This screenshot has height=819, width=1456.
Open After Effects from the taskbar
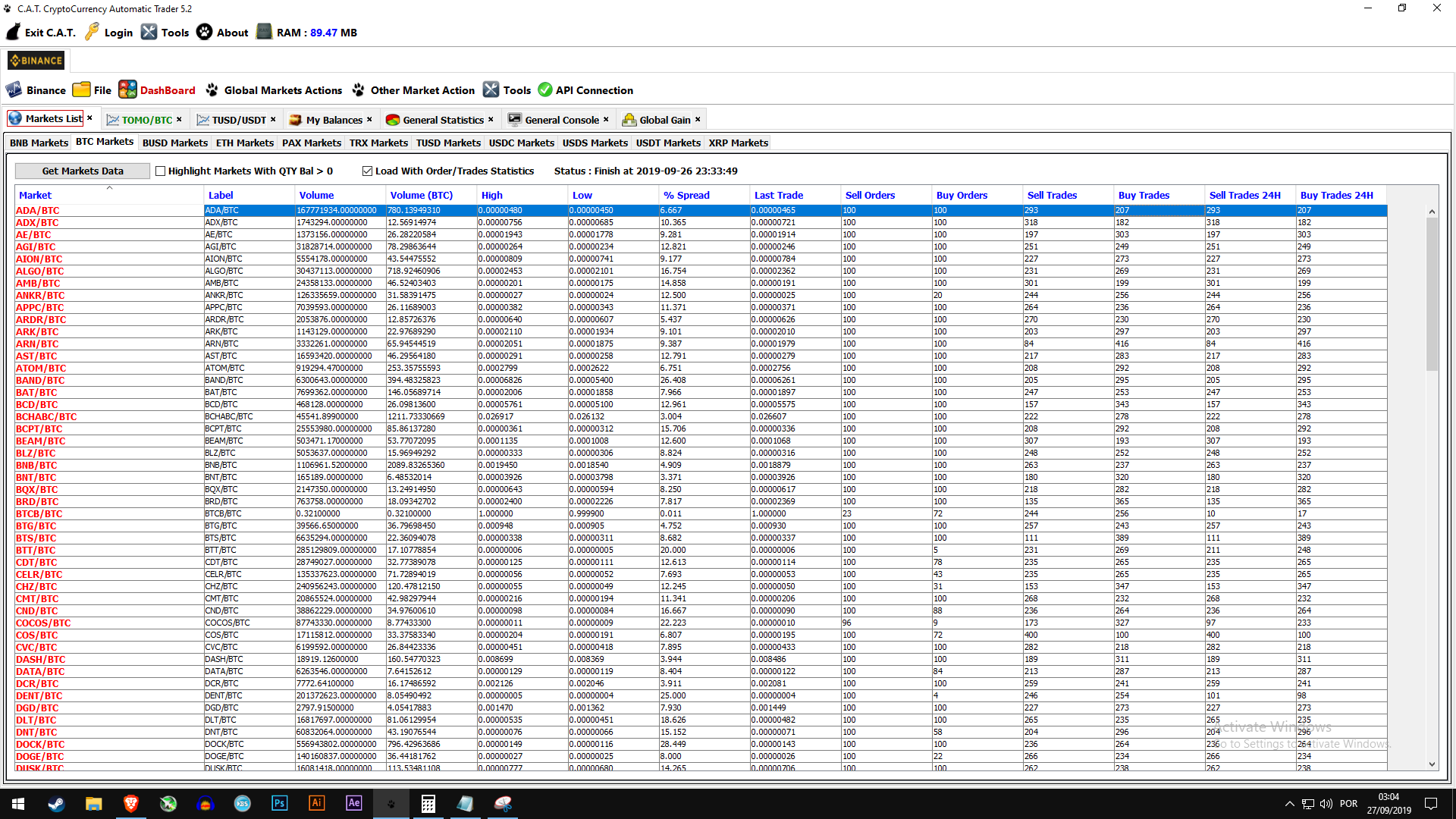[x=353, y=804]
